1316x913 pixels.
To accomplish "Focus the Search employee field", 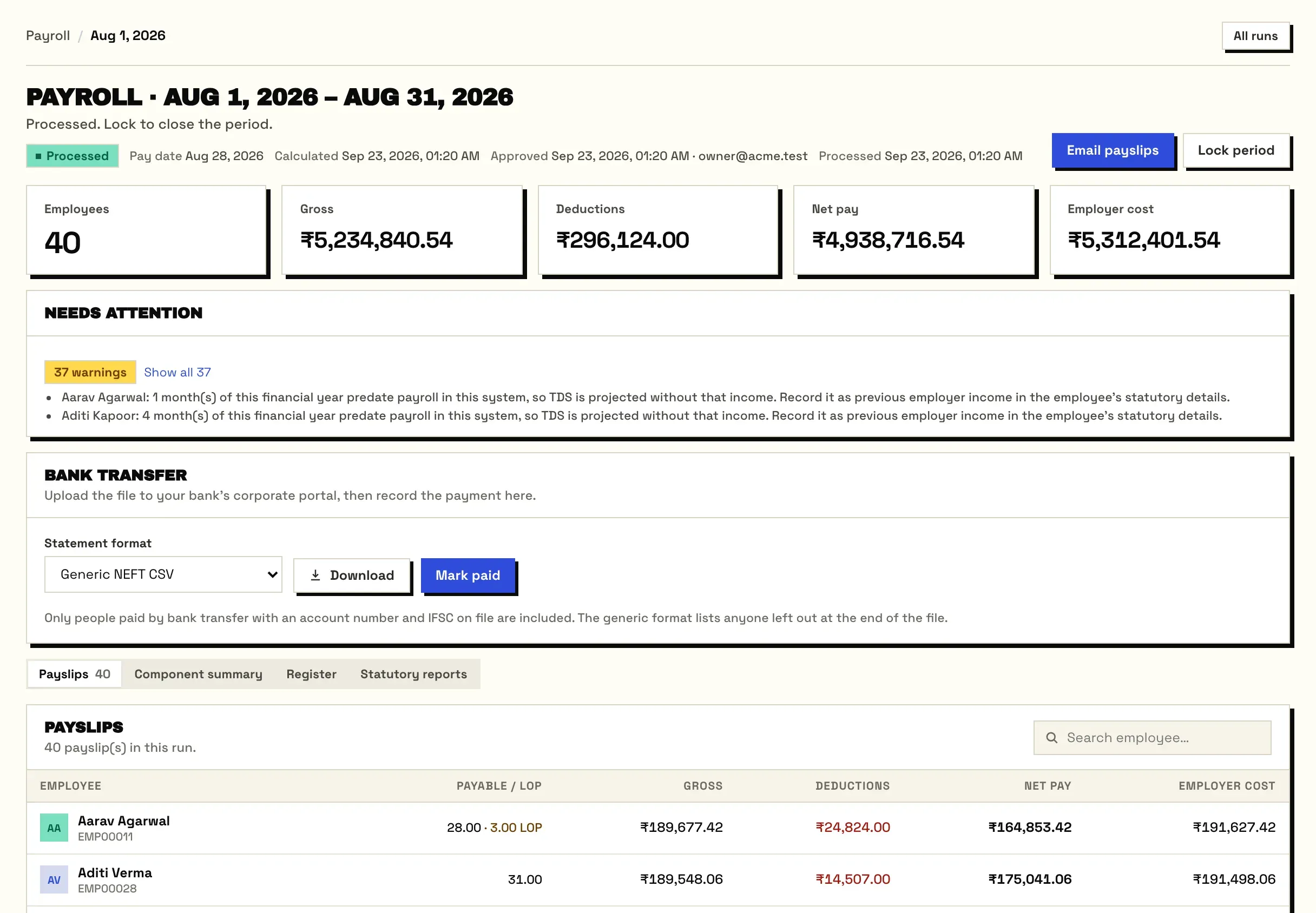I will click(1152, 738).
